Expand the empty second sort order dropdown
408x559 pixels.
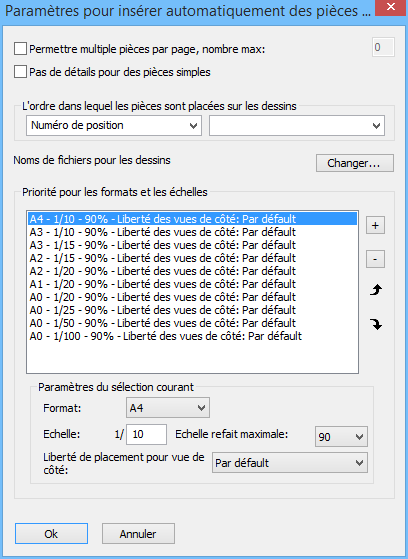click(x=297, y=125)
